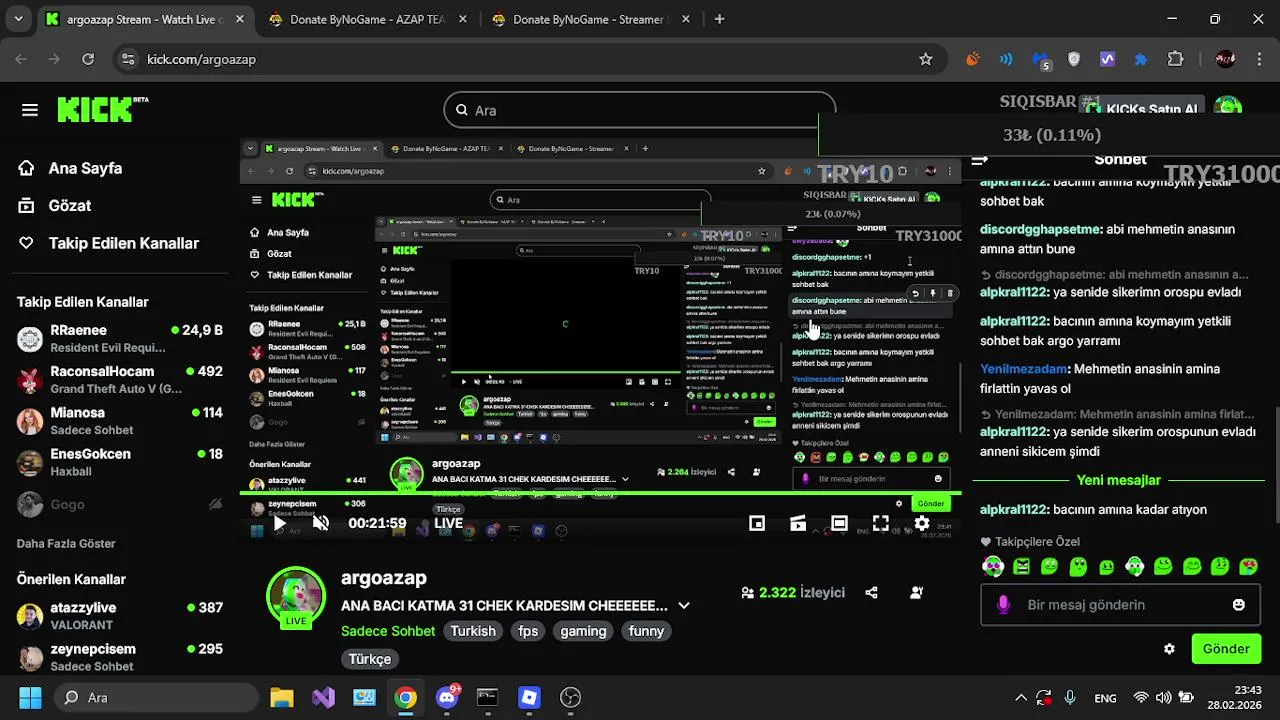Click the green video progress bar
The width and height of the screenshot is (1280, 720).
coord(600,493)
